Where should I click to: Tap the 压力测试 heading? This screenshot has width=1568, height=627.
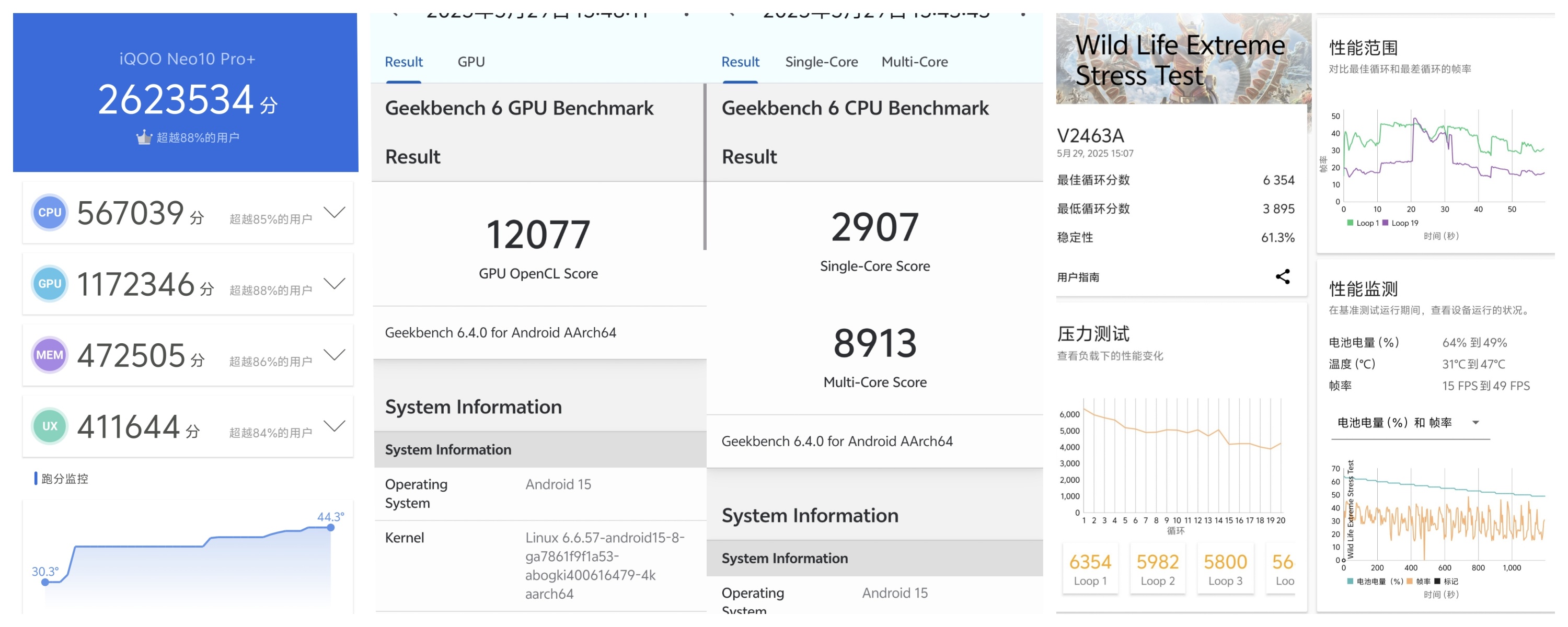point(1093,333)
